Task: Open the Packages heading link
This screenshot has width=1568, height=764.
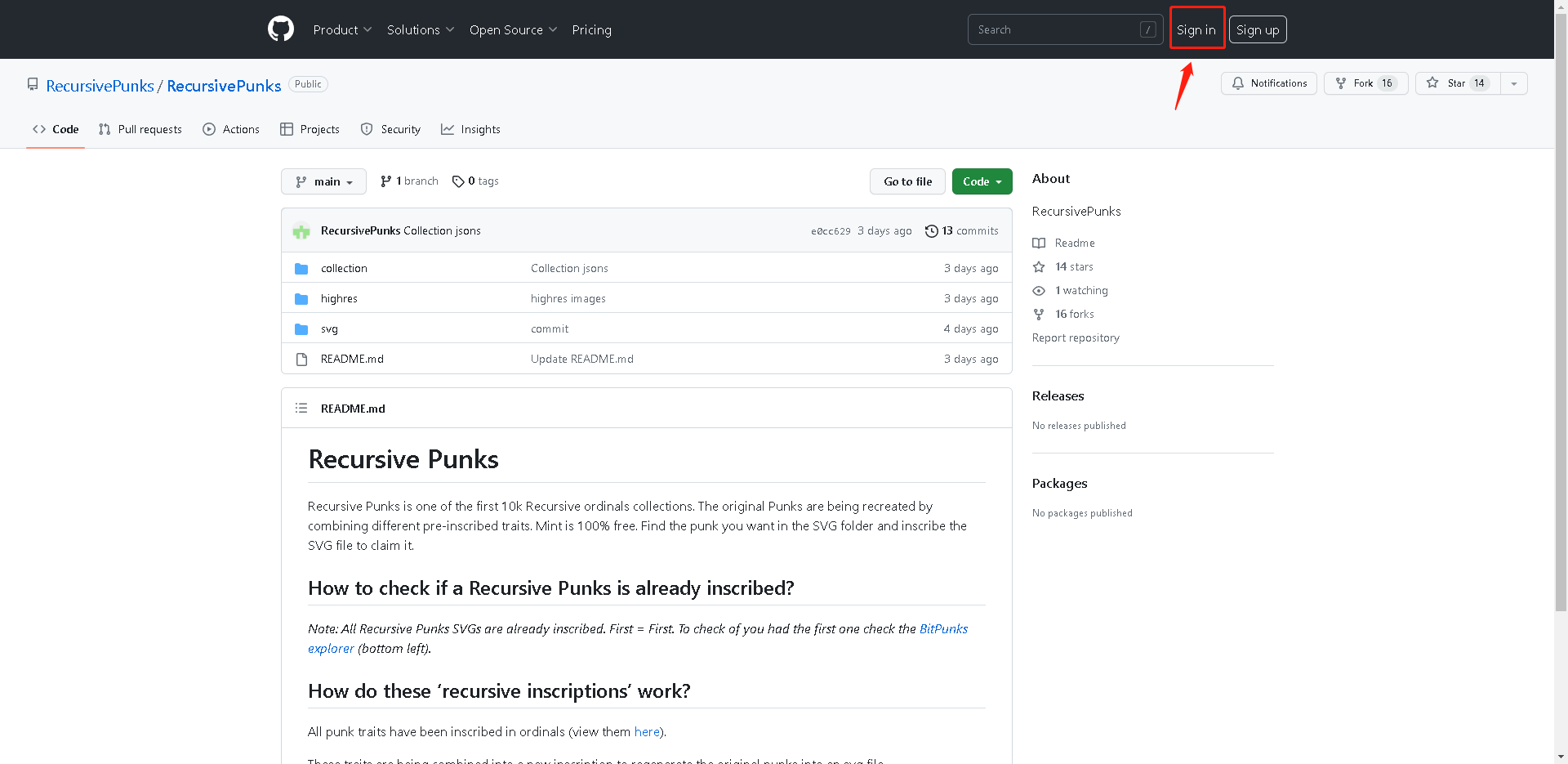Action: 1059,483
